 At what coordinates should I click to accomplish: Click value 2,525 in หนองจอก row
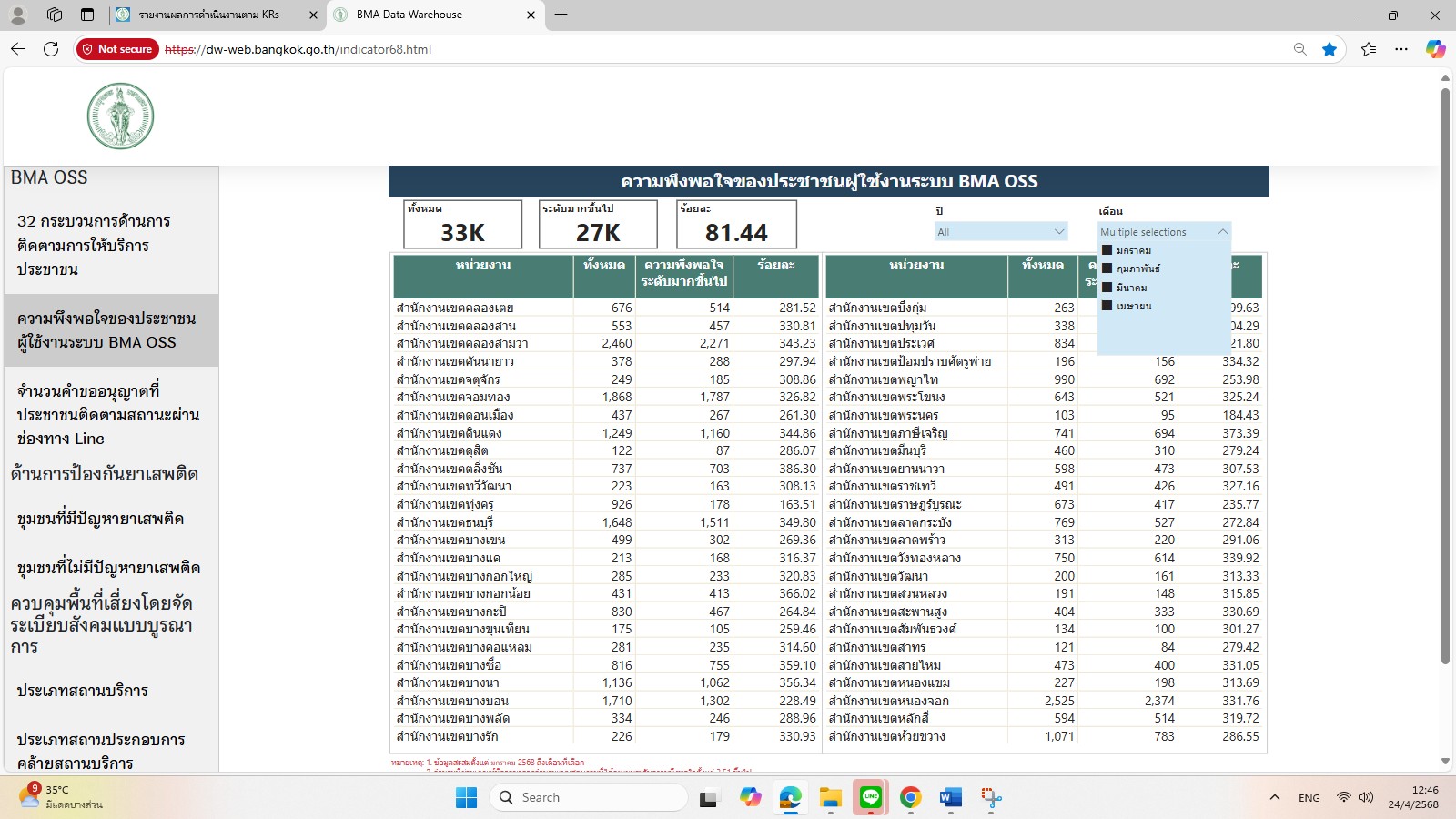(1059, 701)
